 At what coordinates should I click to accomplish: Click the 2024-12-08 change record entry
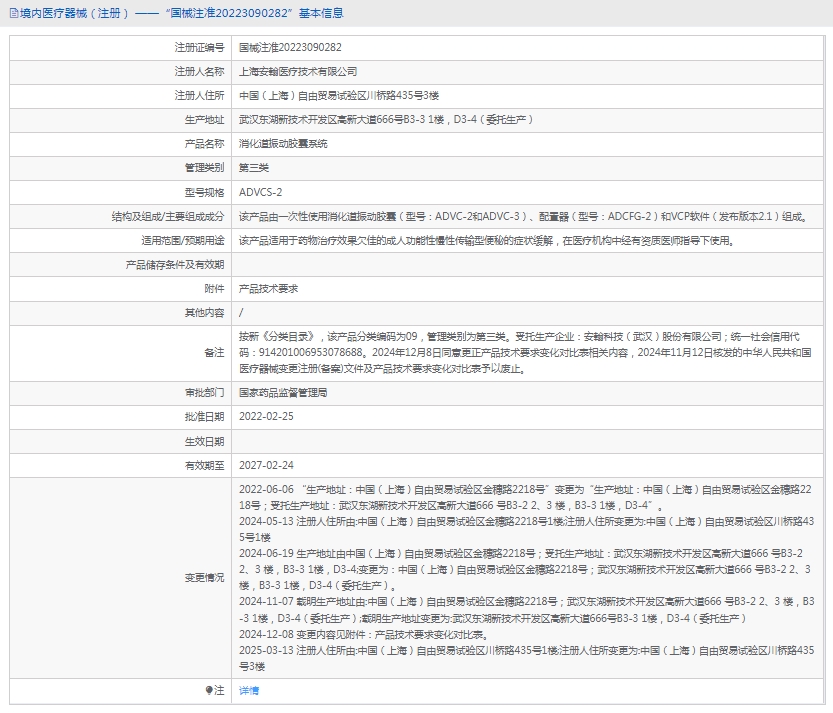point(363,634)
